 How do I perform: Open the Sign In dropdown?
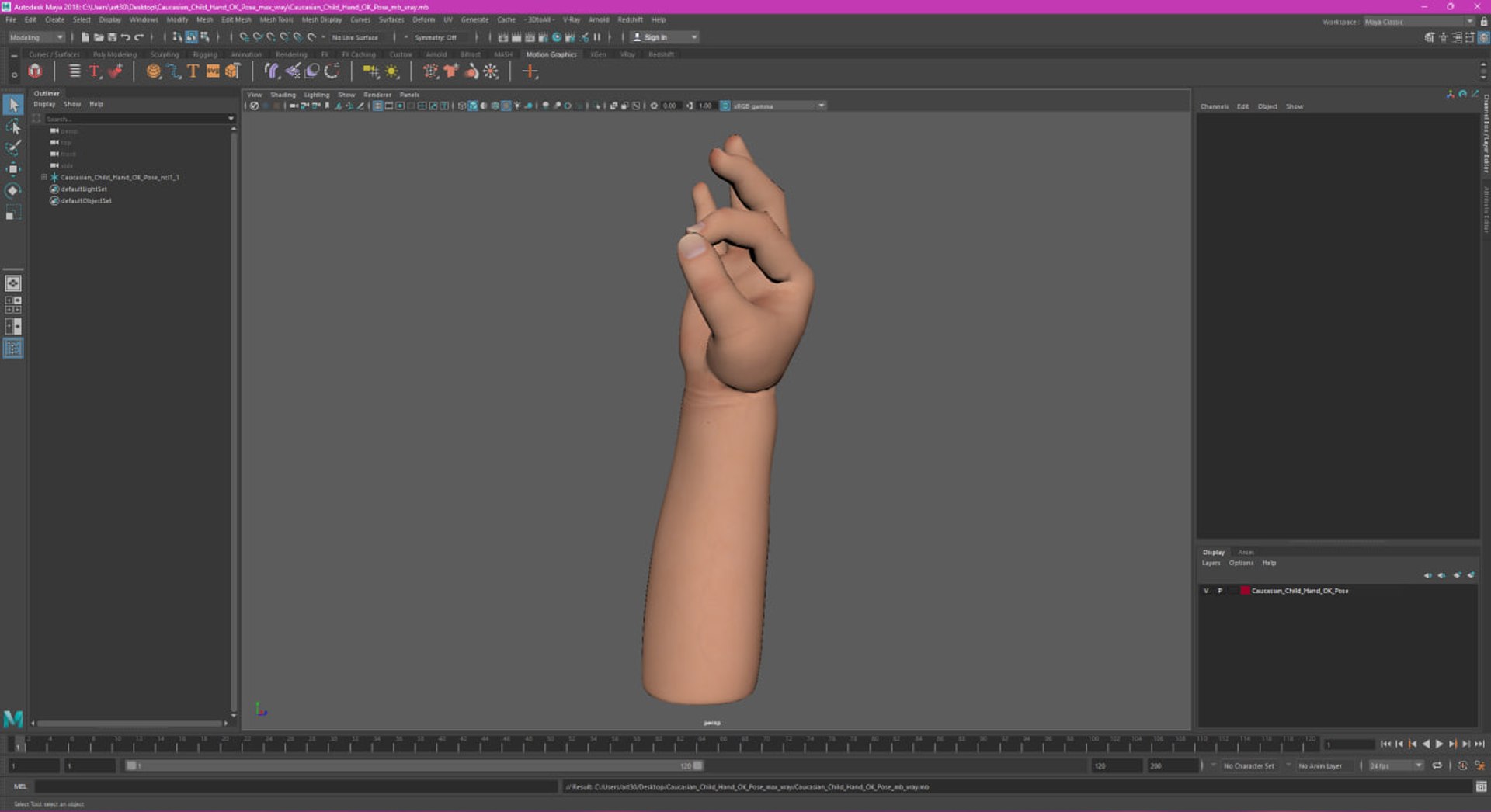coord(665,37)
